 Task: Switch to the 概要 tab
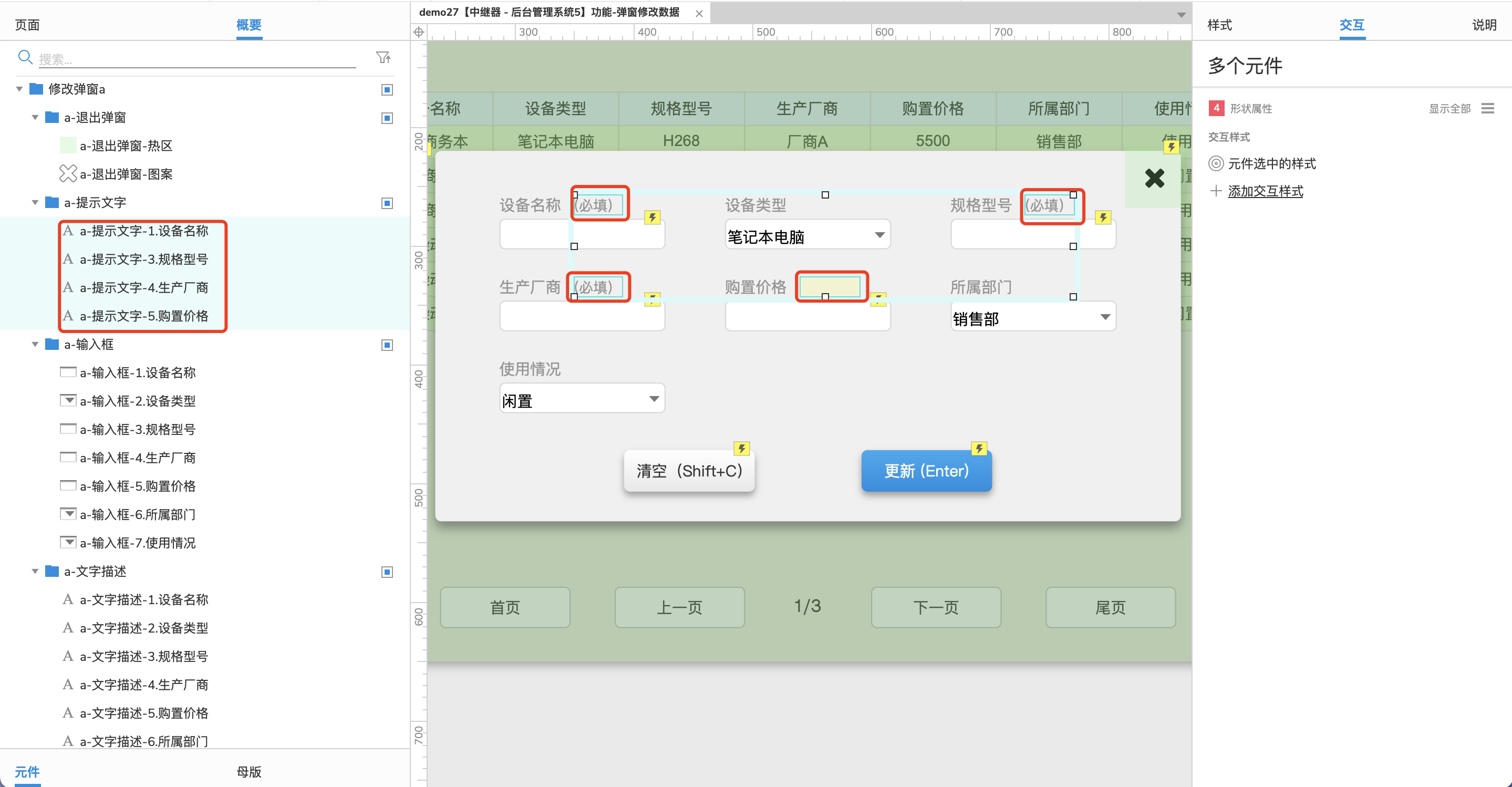coord(249,25)
